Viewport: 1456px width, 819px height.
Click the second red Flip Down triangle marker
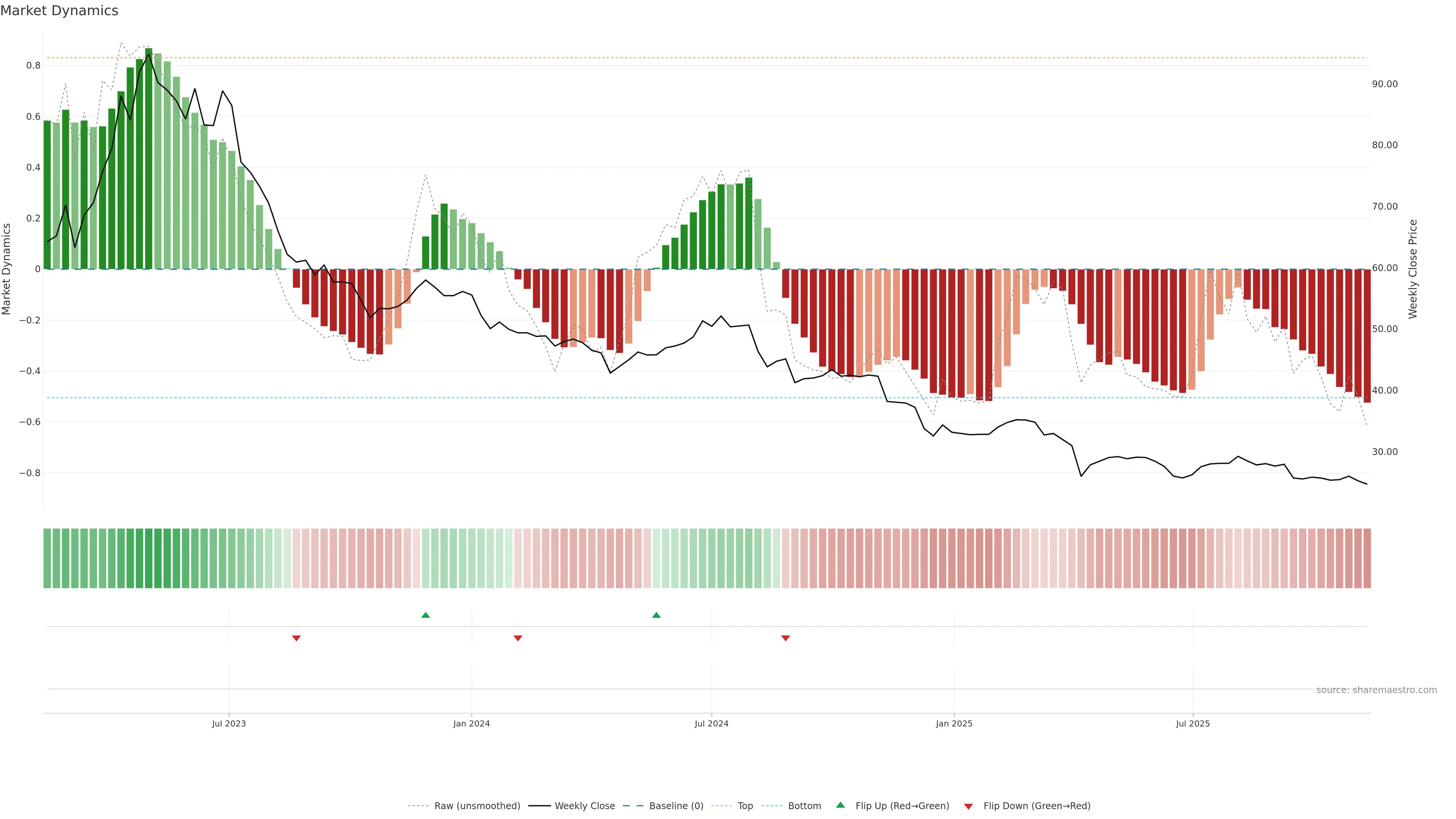[518, 638]
